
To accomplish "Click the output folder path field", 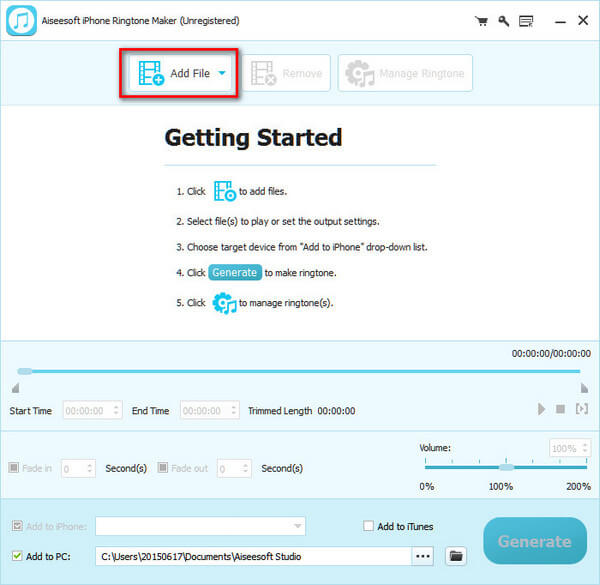I will tap(253, 555).
